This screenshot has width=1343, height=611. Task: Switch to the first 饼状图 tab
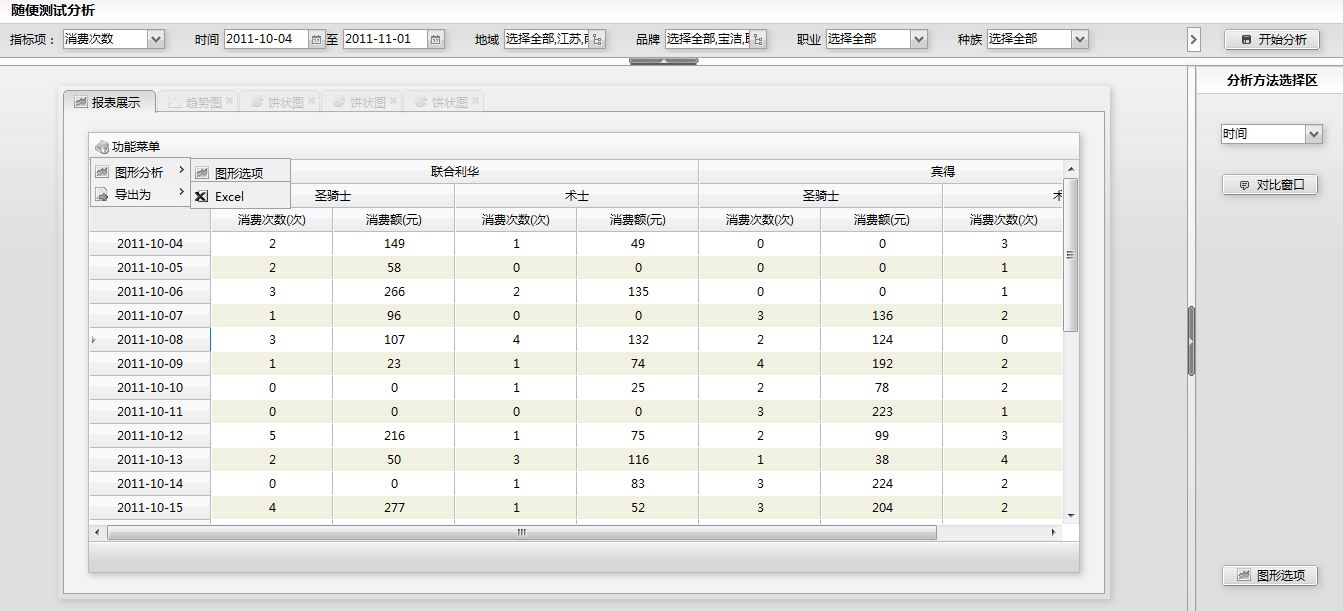279,102
